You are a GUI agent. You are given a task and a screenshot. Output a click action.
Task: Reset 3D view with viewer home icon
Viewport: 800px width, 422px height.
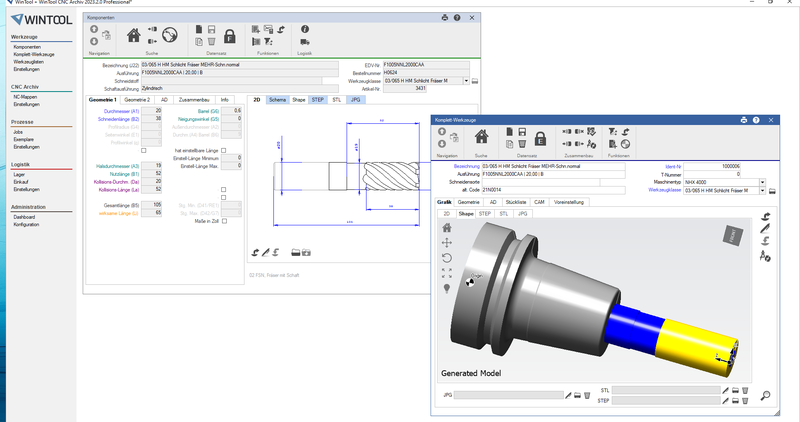tap(447, 228)
